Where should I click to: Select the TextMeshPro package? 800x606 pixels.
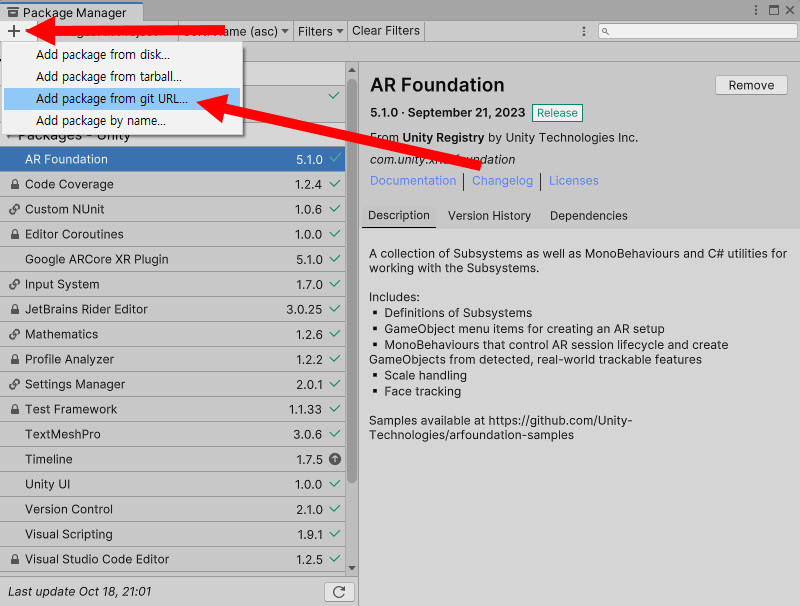point(172,434)
